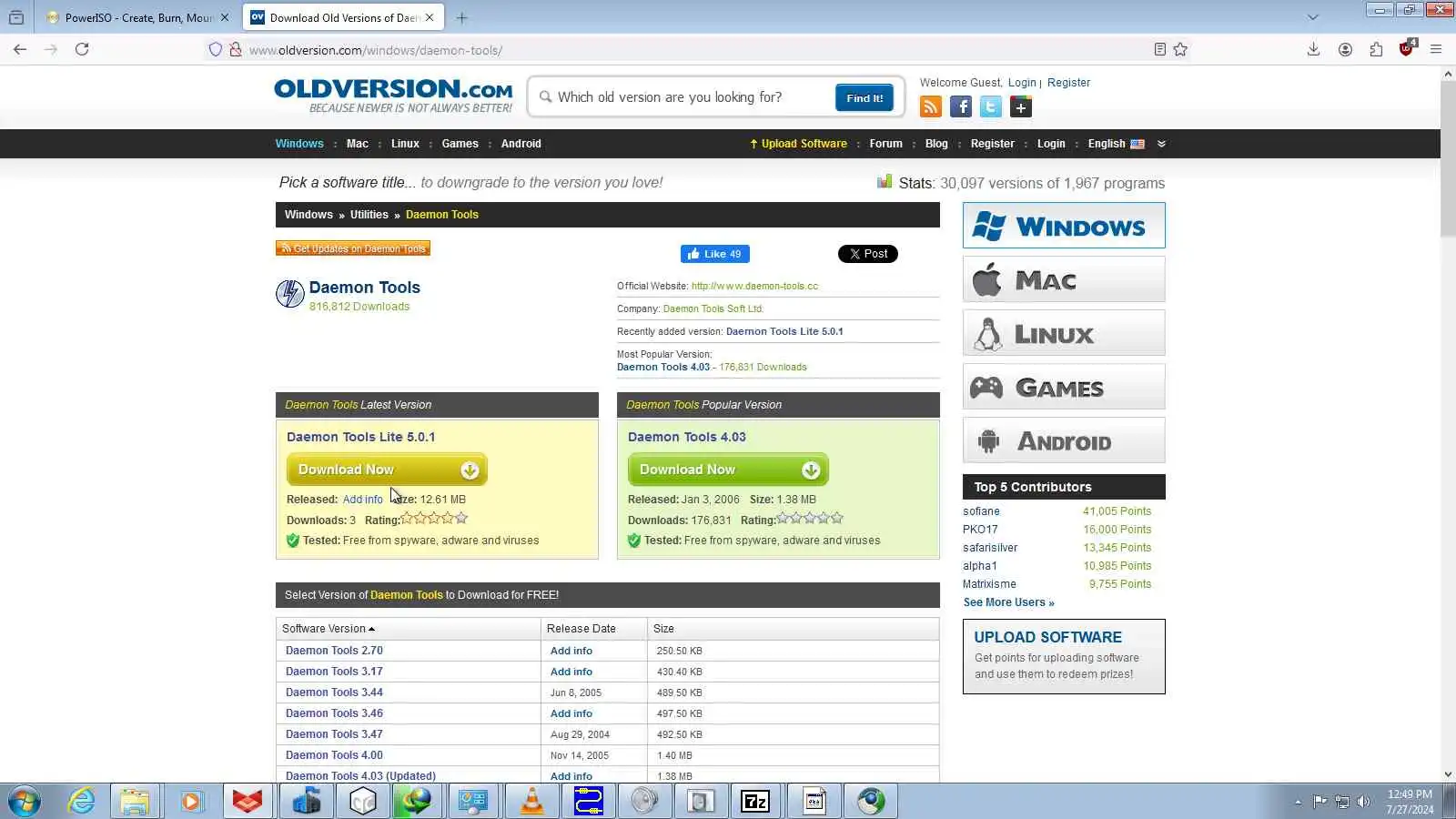Open the official daemon-tools.cc website link
1456x819 pixels.
point(754,286)
